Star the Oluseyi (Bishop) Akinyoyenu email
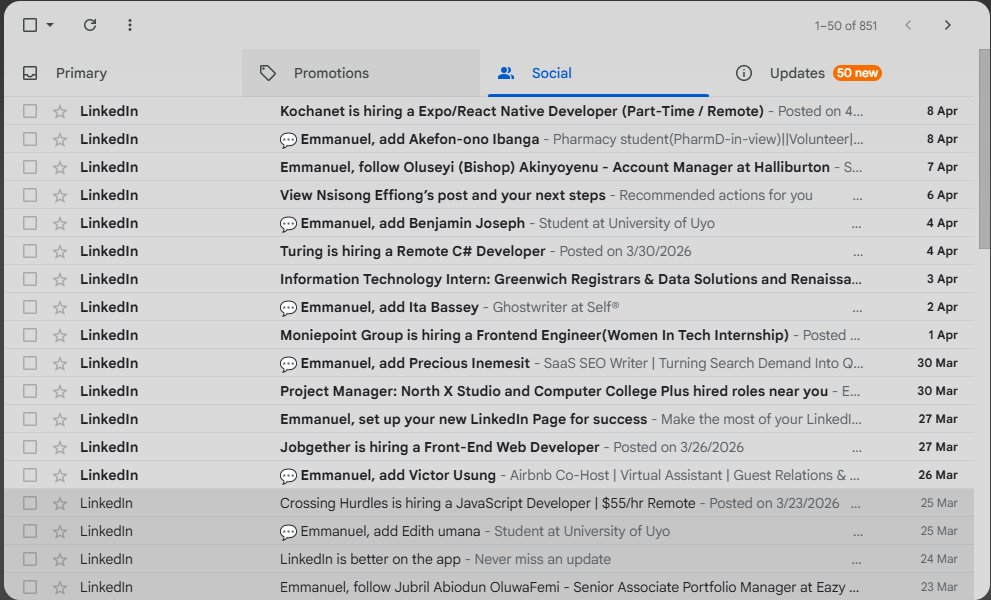 click(60, 167)
